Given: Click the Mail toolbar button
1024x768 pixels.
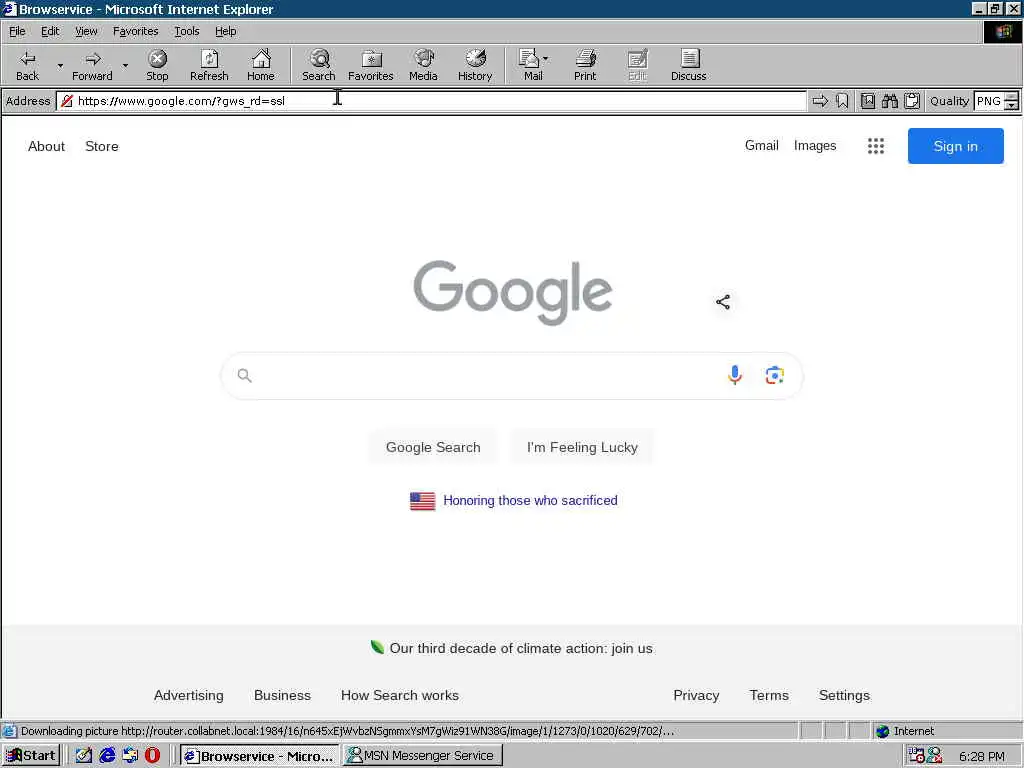Looking at the screenshot, I should pos(530,65).
